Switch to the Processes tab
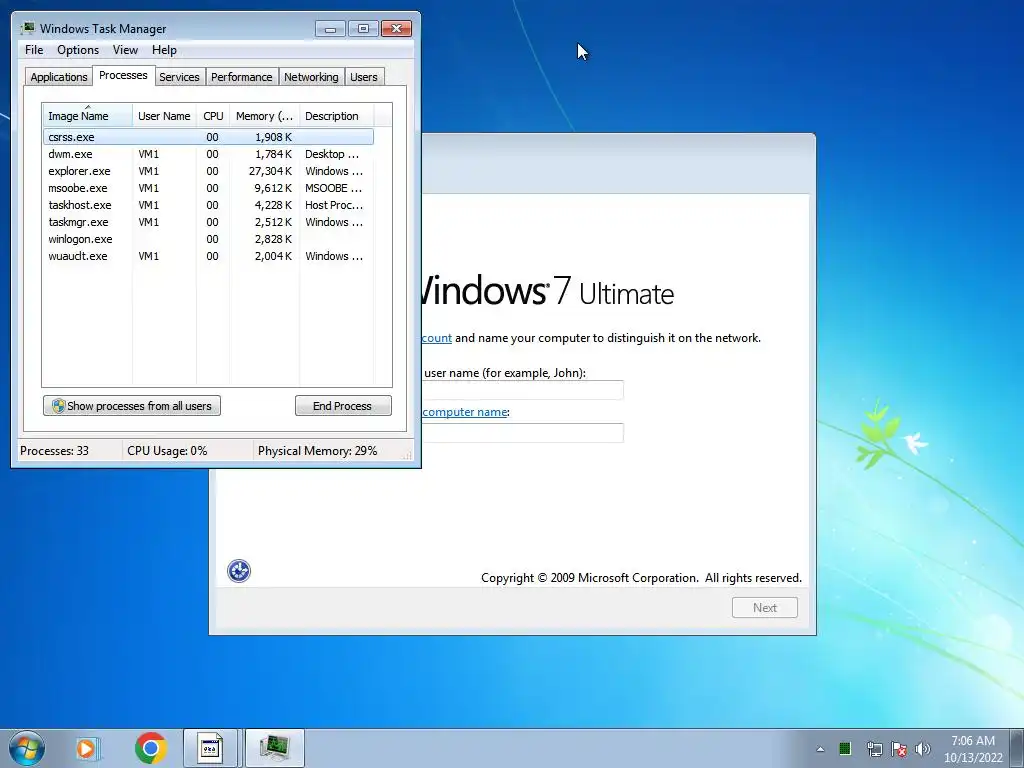The height and width of the screenshot is (768, 1024). 123,75
